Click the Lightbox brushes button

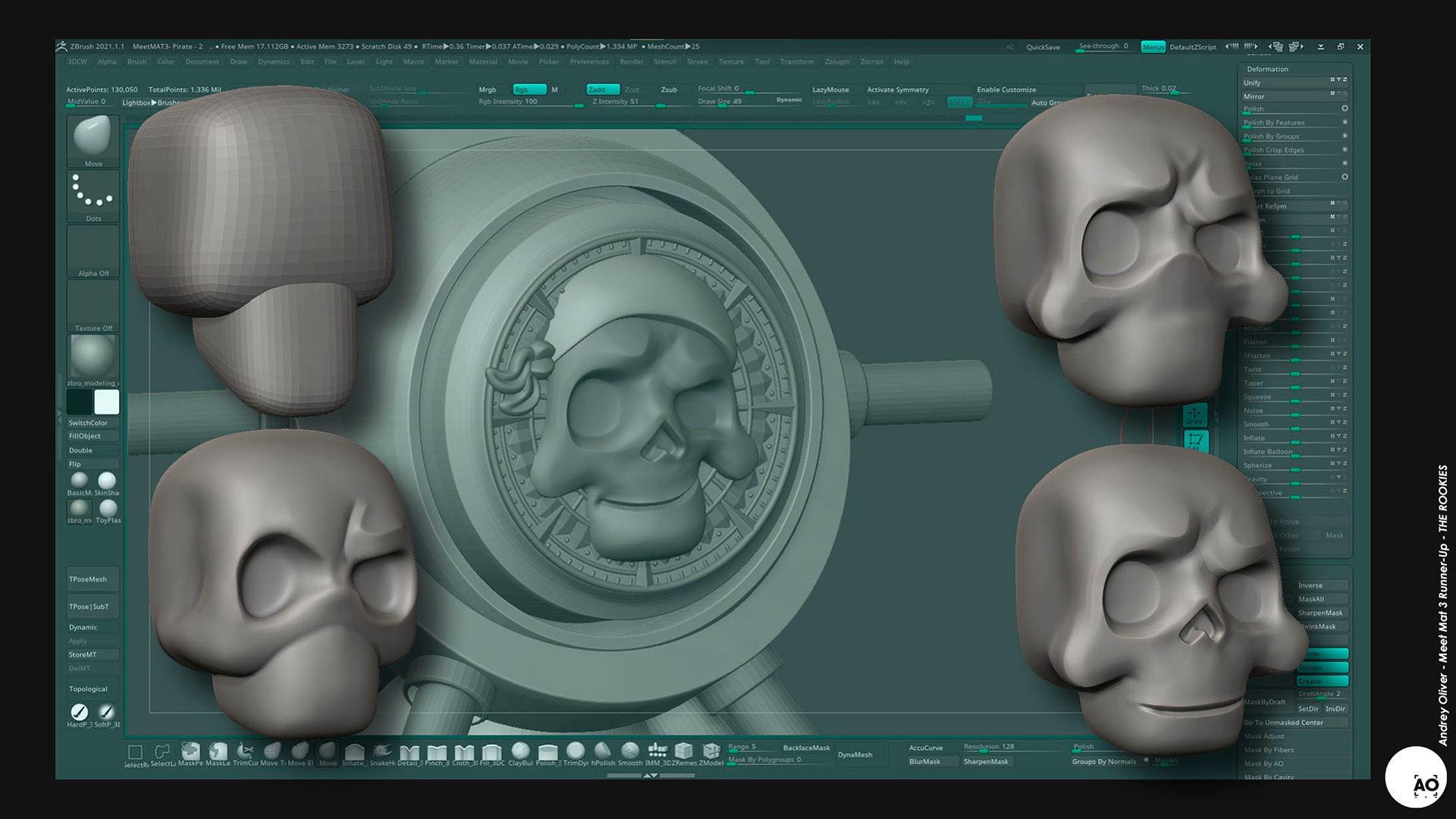(153, 102)
